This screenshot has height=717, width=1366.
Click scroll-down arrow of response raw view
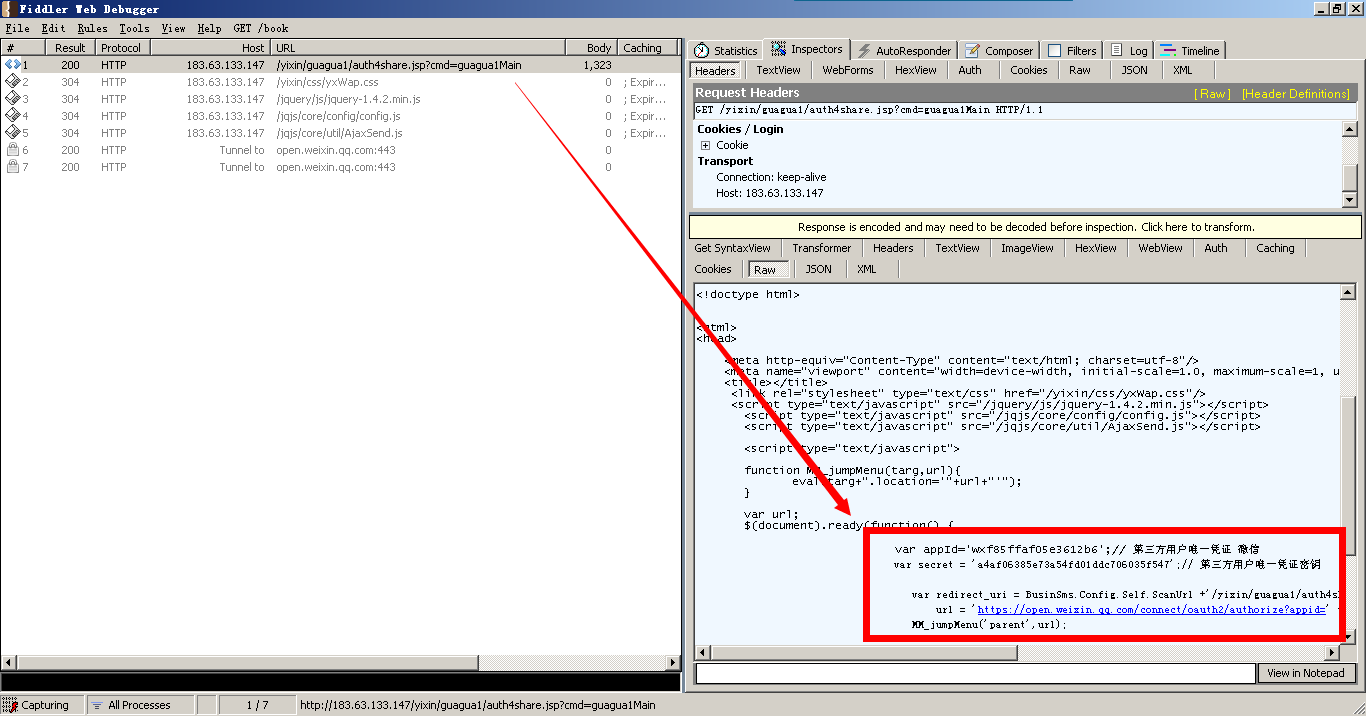coord(1350,636)
